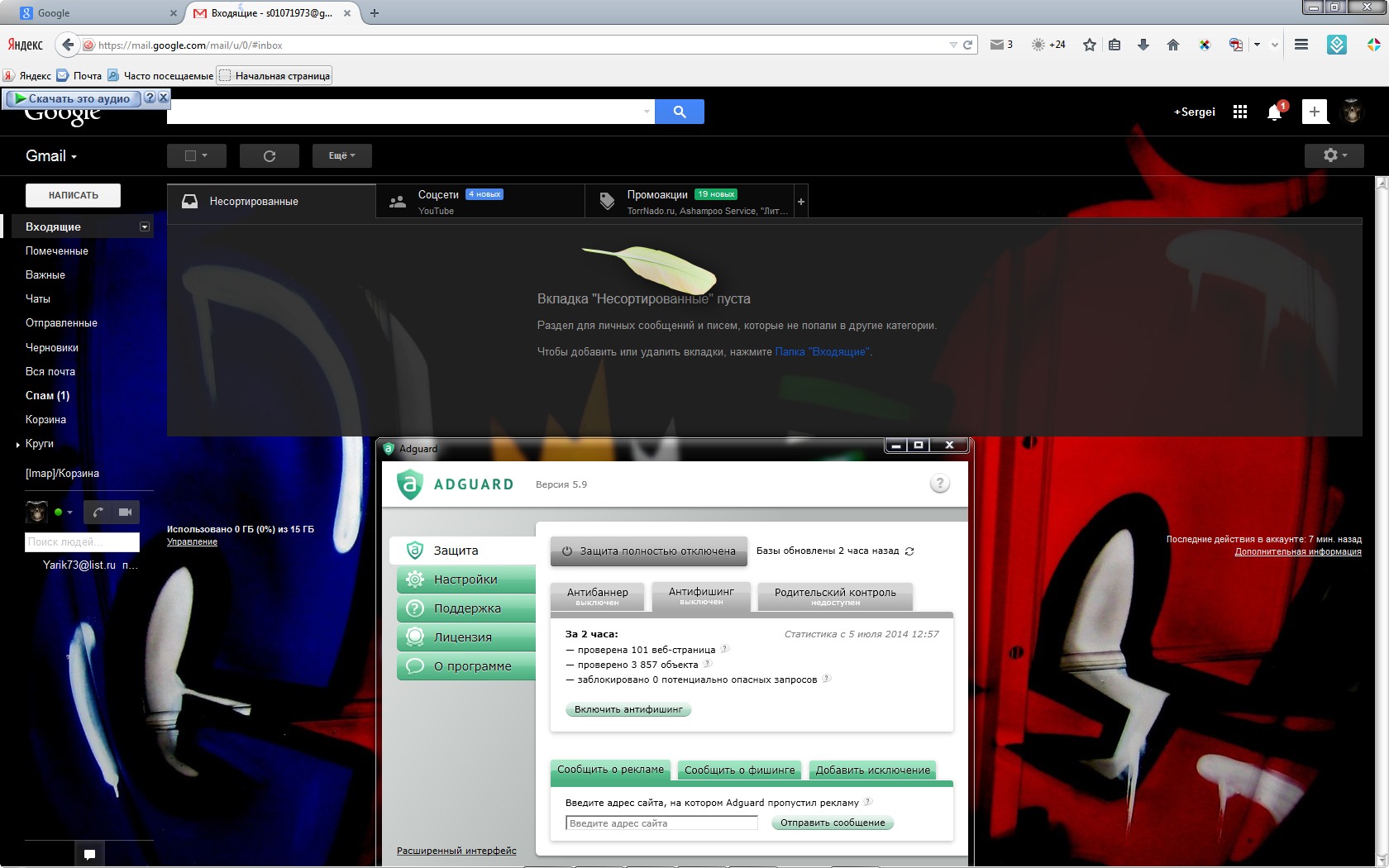Bookmark this page with the star icon
This screenshot has height=868, width=1389.
[x=1090, y=45]
